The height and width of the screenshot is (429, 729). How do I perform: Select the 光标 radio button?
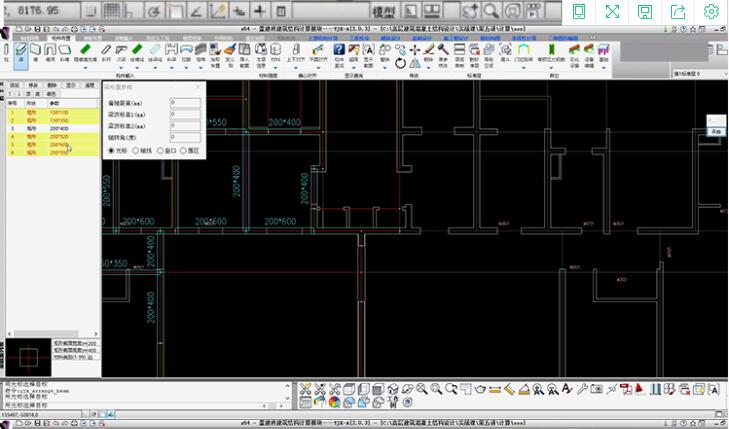(111, 150)
